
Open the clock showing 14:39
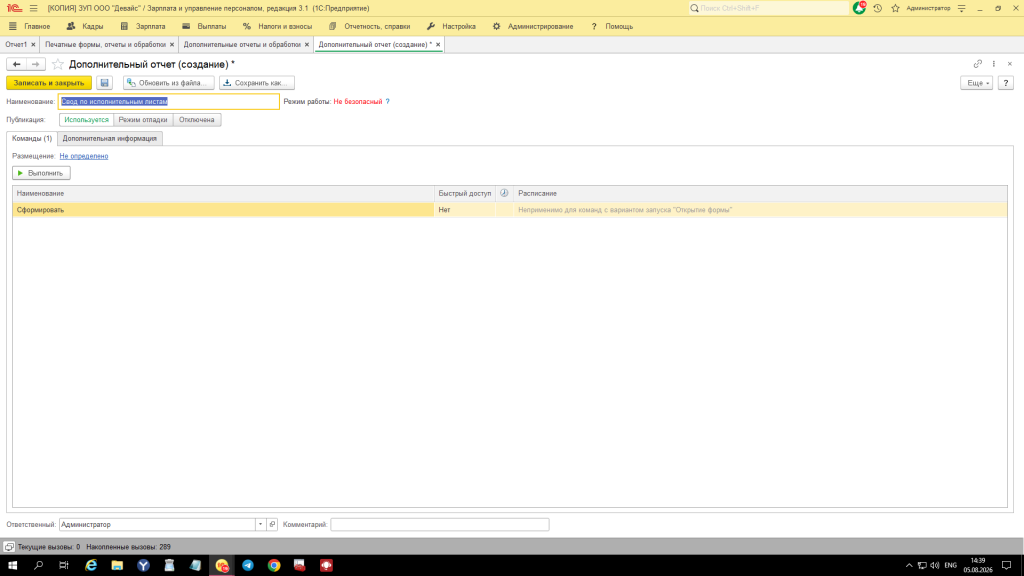978,566
